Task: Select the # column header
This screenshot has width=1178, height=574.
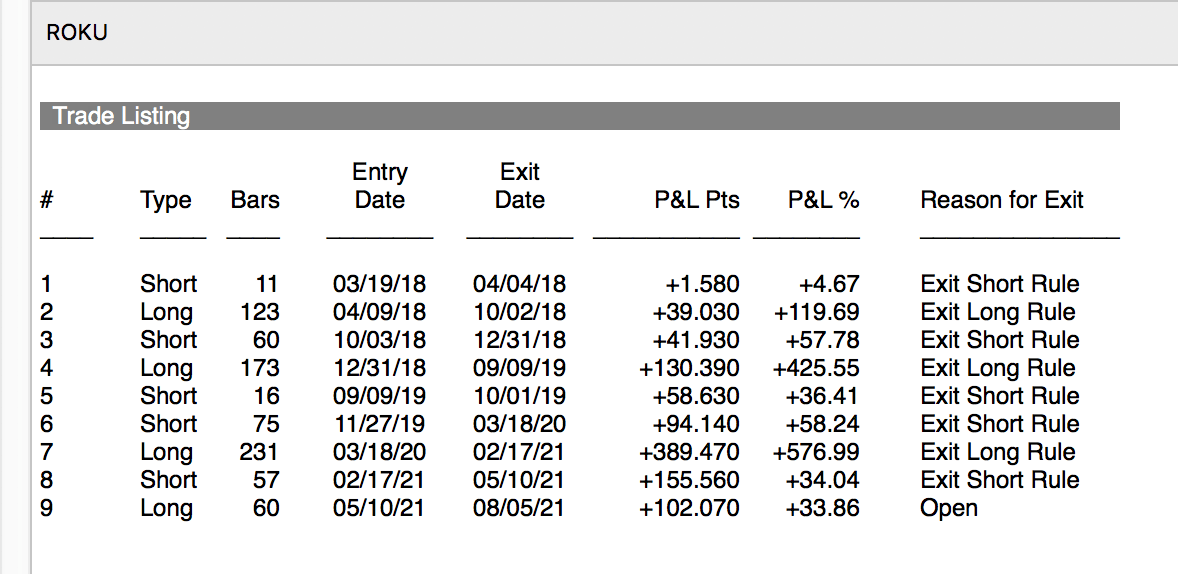Action: pos(47,200)
